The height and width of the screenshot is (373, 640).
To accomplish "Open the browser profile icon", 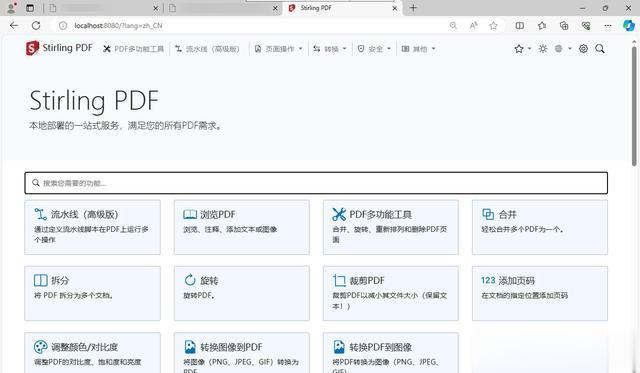I will 12,8.
